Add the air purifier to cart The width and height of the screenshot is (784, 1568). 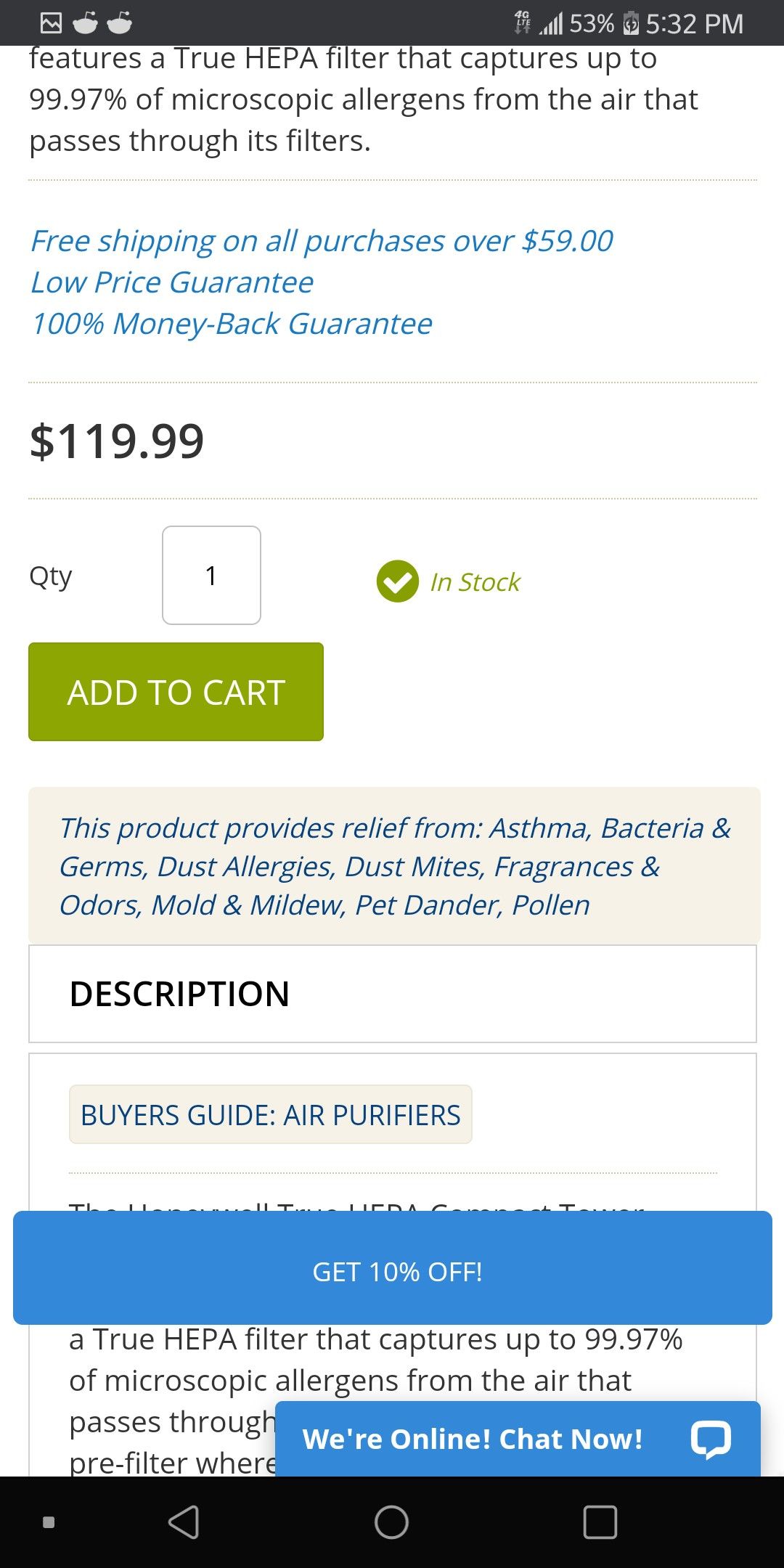pos(176,692)
